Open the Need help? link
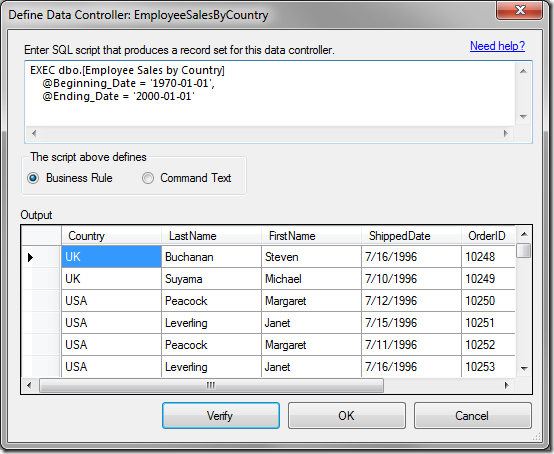554x454 pixels. [x=497, y=46]
